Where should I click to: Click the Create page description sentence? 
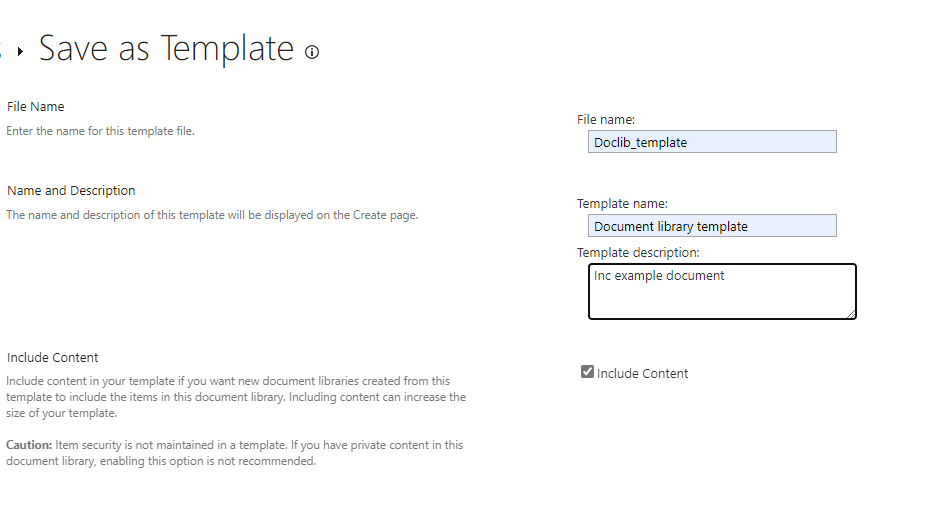pyautogui.click(x=212, y=215)
